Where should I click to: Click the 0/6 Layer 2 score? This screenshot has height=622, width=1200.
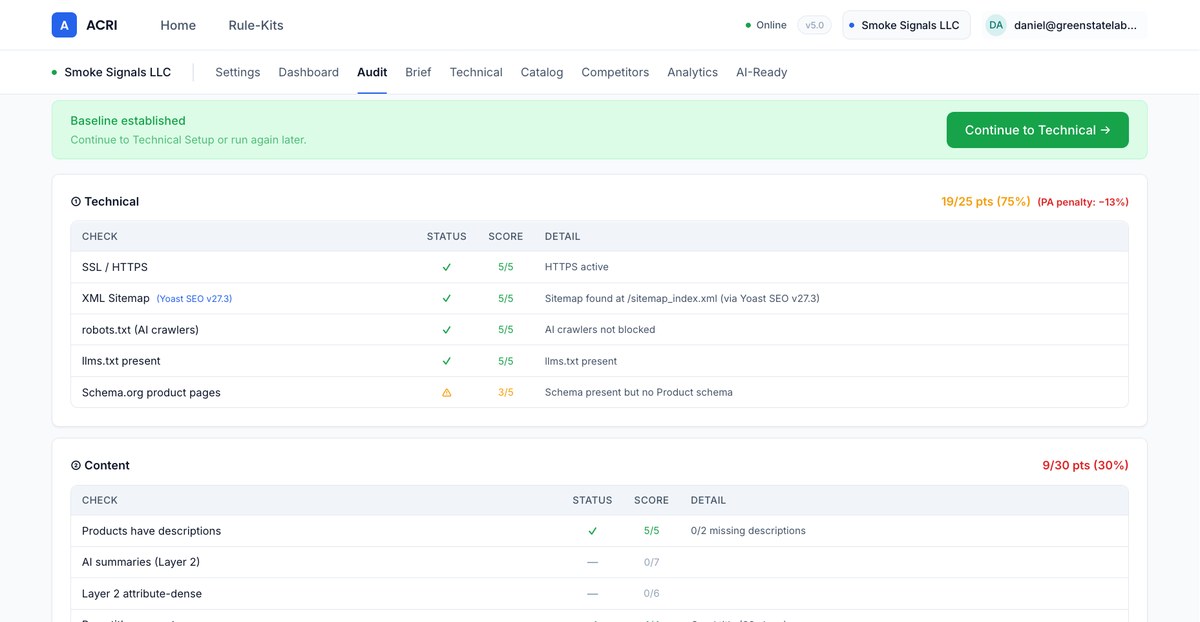(652, 594)
